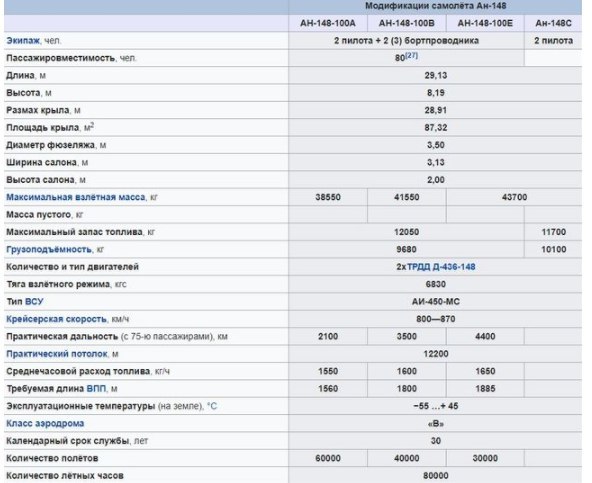Open the °C temperature unit link

(212, 406)
